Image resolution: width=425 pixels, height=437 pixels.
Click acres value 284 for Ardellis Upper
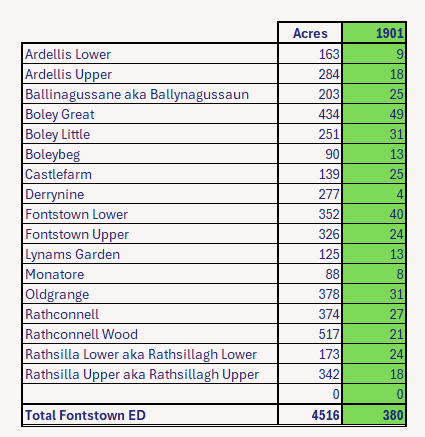pyautogui.click(x=310, y=74)
